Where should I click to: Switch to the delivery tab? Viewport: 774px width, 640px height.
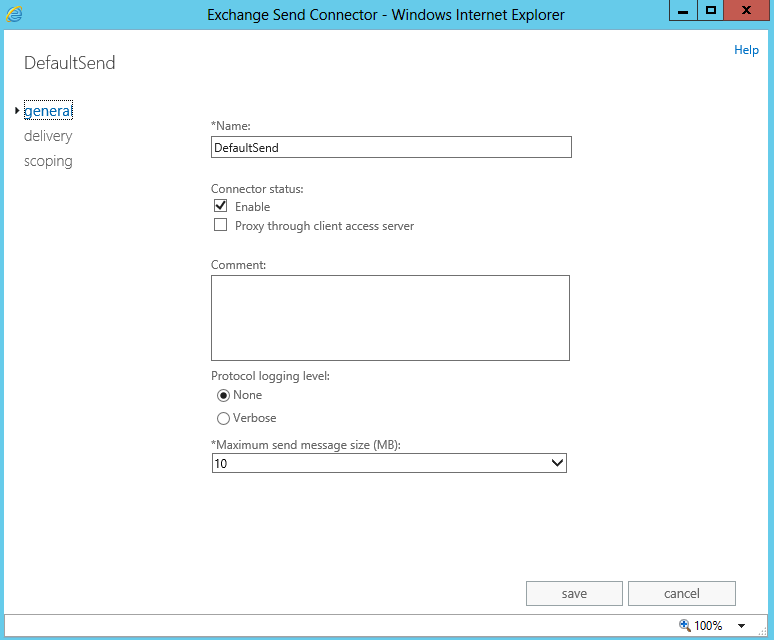48,136
